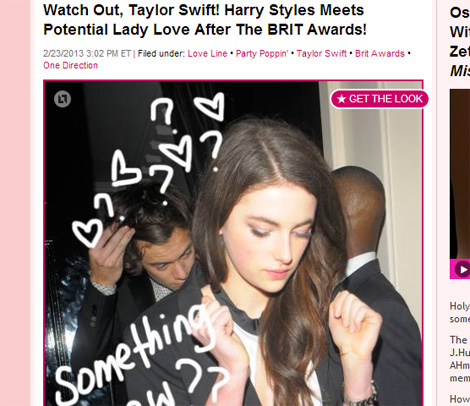This screenshot has width=470, height=406.
Task: Open the One Direction tag link
Action: 70,65
